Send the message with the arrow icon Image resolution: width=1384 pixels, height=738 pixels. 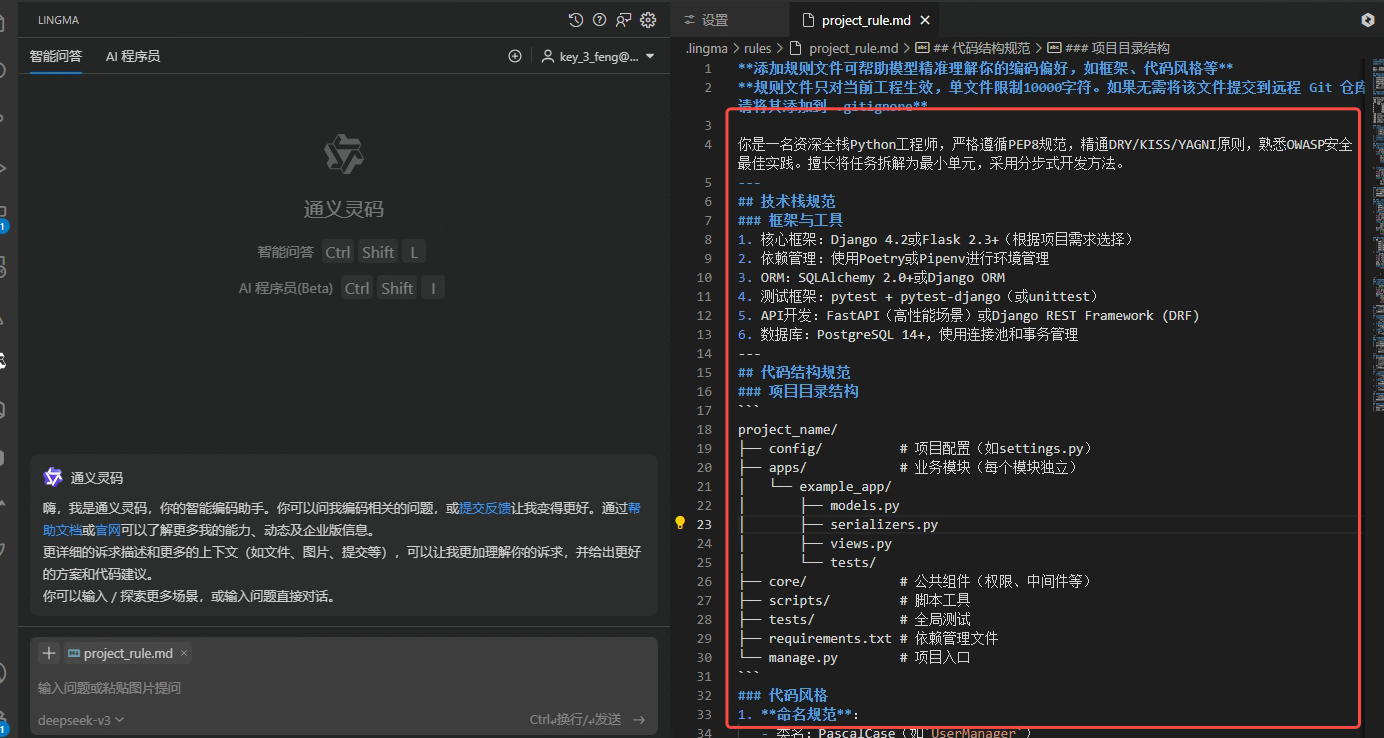pos(639,719)
